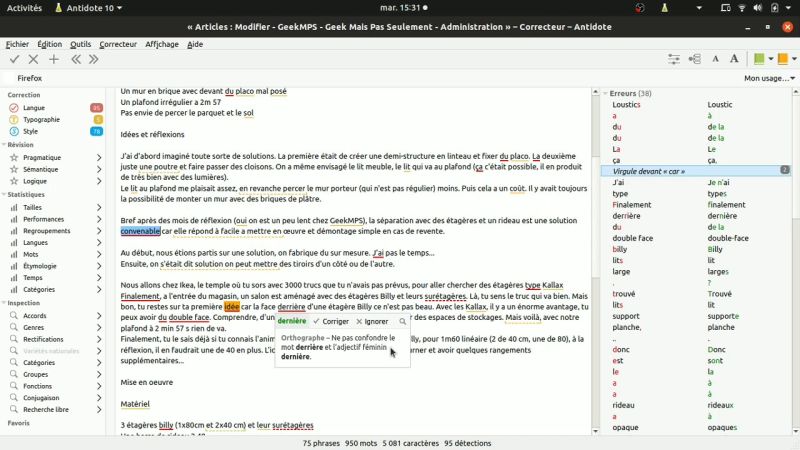This screenshot has height=450, width=800.
Task: Open the Activités overview
Action: pos(24,8)
